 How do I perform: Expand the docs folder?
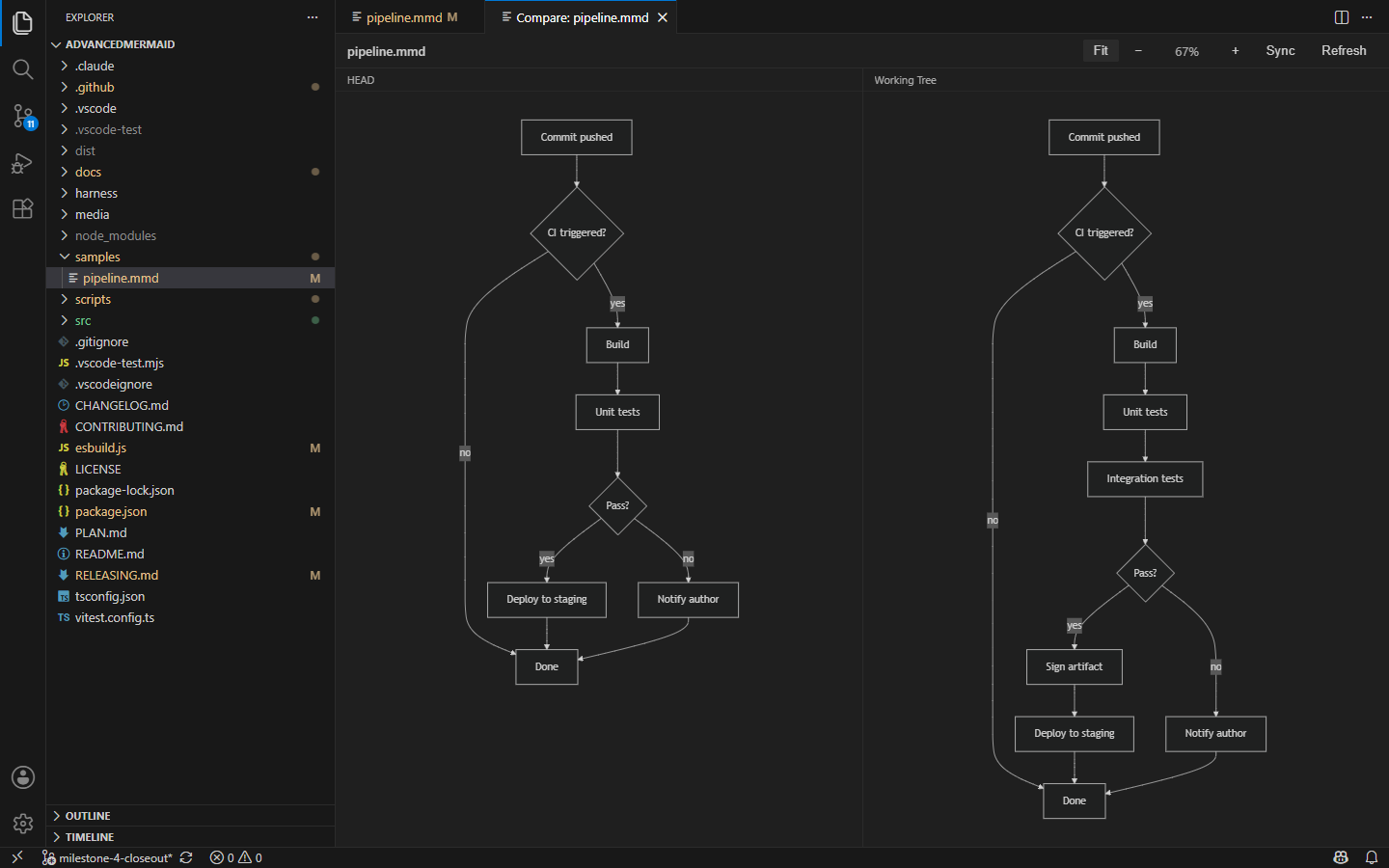(x=190, y=172)
